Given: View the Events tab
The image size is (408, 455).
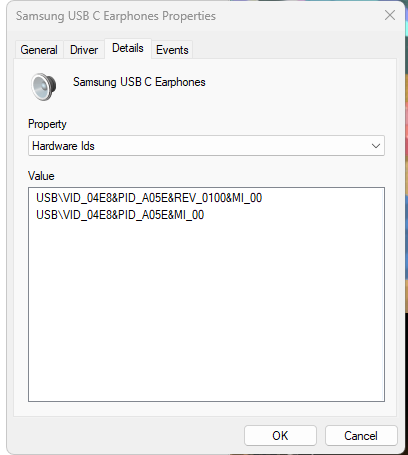Looking at the screenshot, I should (x=172, y=50).
